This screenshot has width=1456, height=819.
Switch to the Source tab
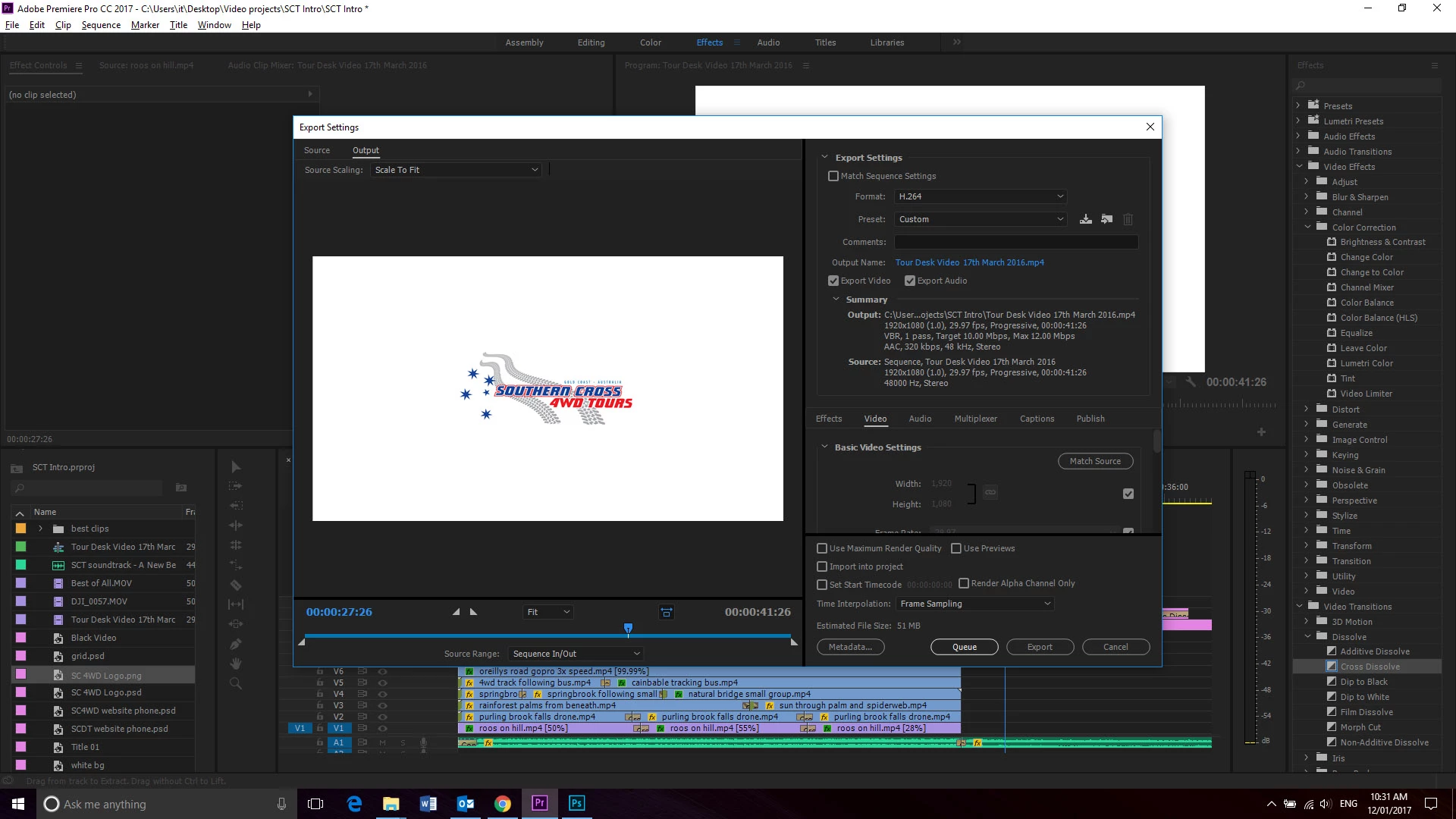[x=317, y=150]
